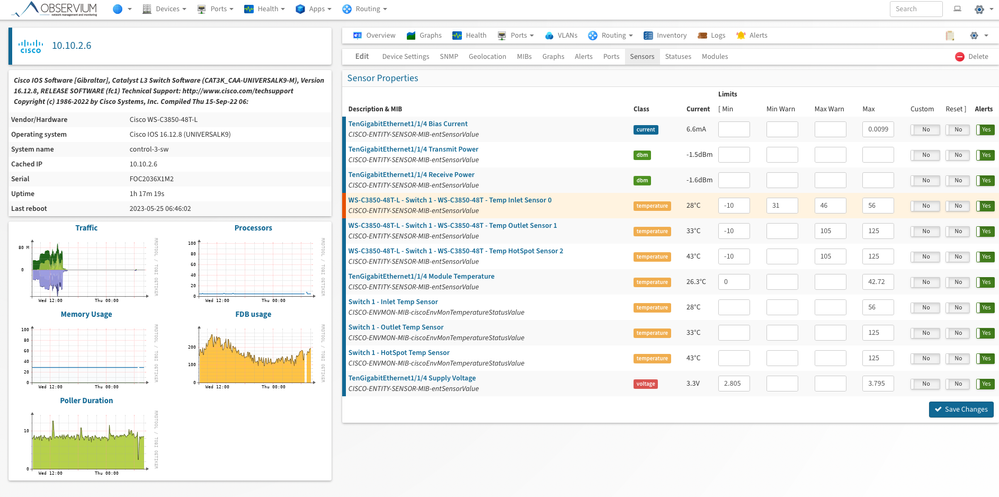Open the global settings gear icon
The height and width of the screenshot is (497, 999).
click(x=980, y=9)
